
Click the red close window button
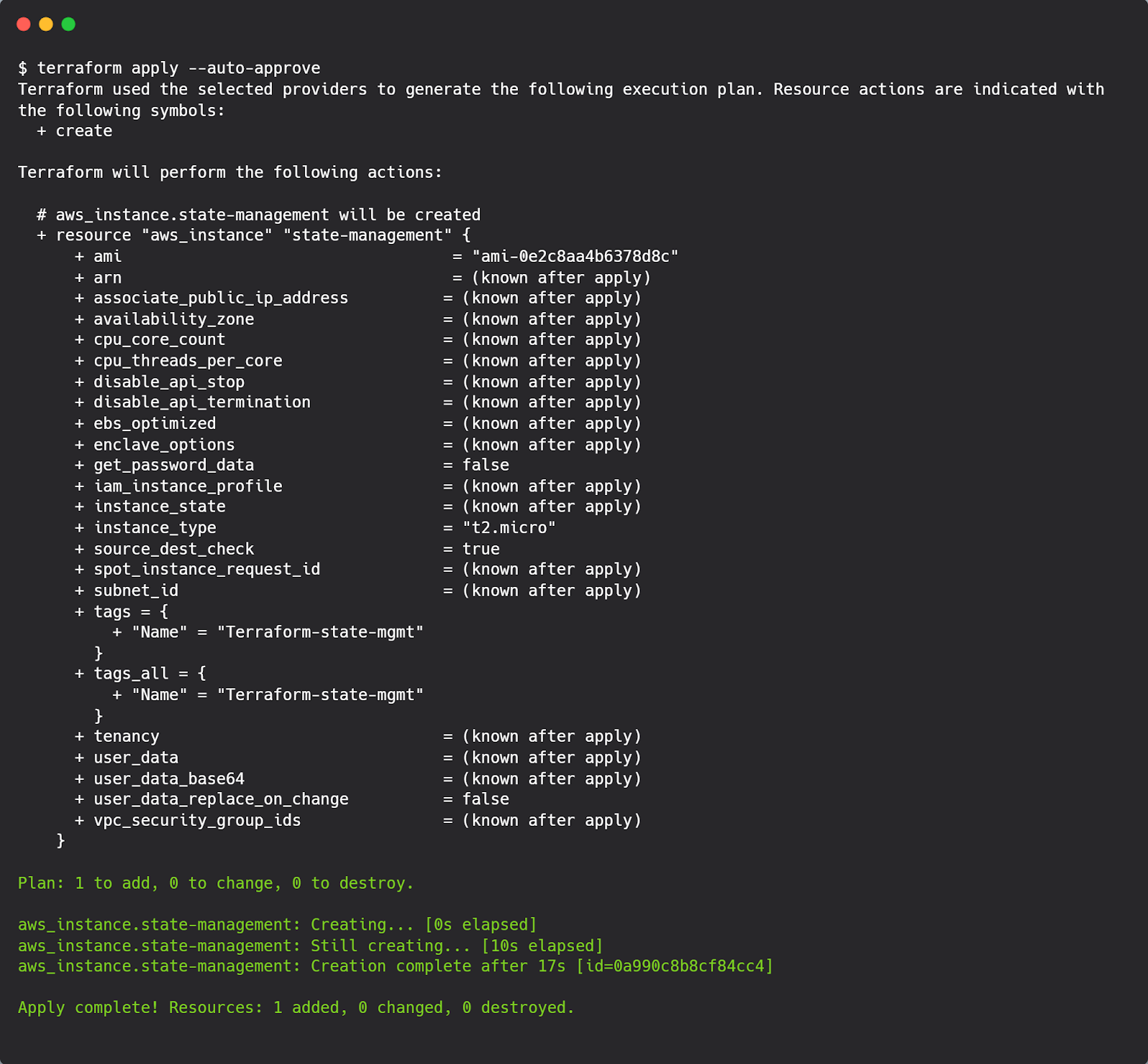point(23,24)
